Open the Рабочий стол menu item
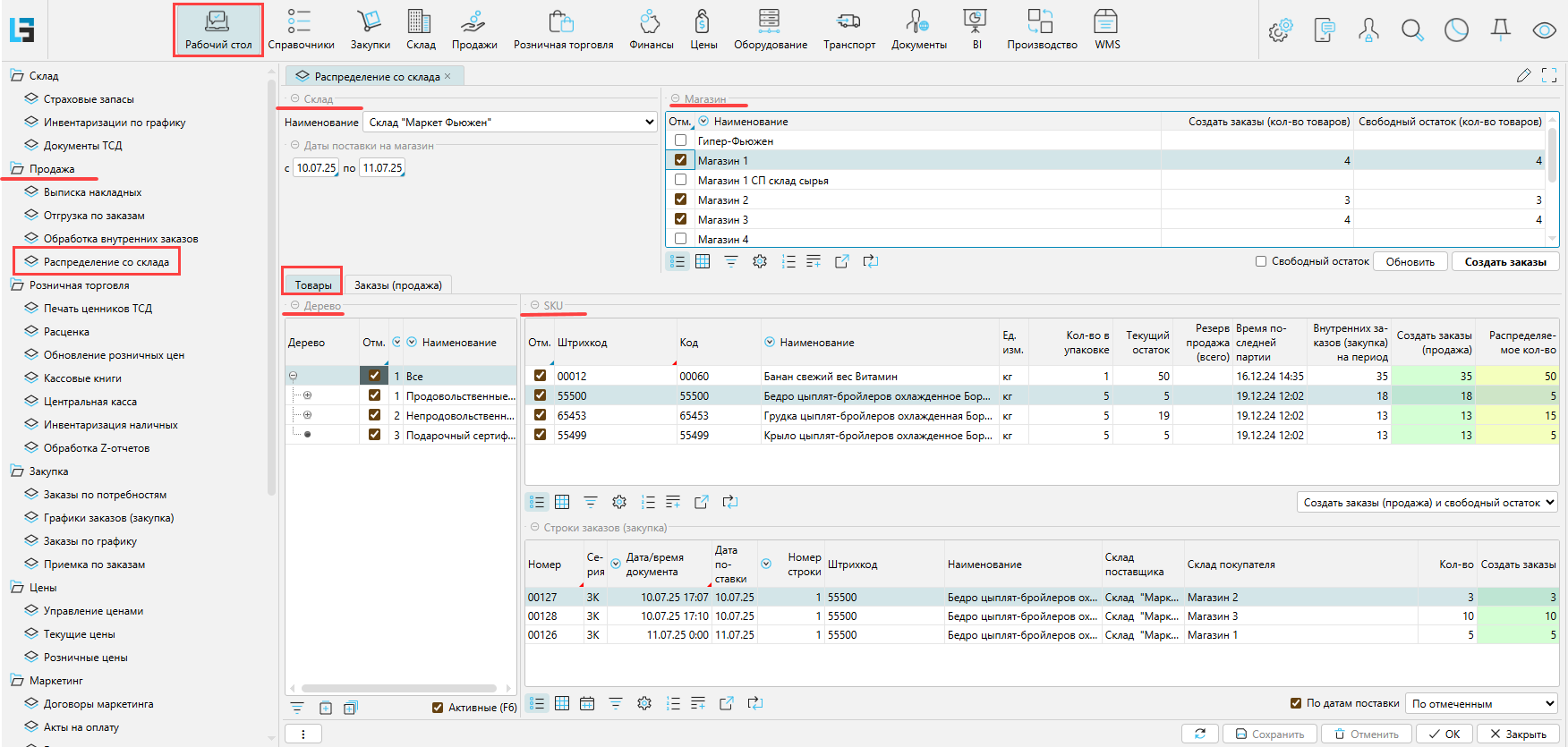The image size is (1568, 747). tap(217, 30)
